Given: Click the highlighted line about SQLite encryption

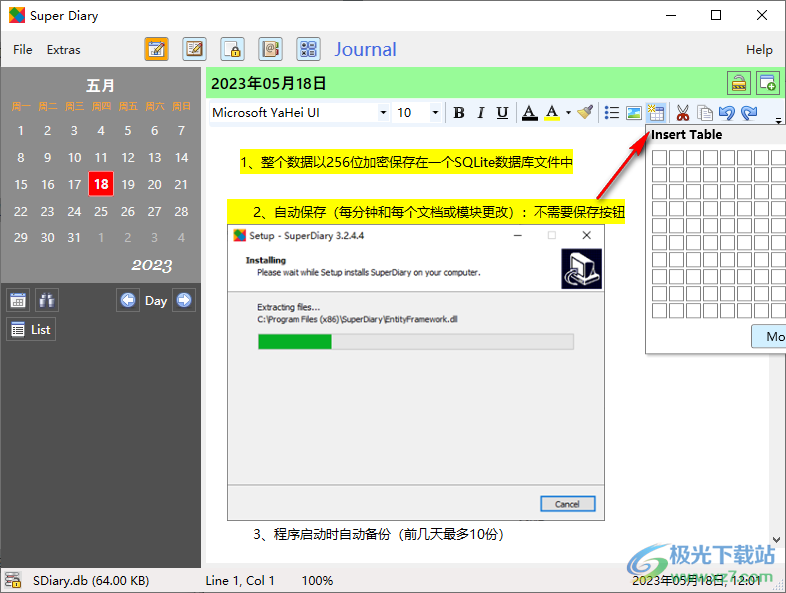Looking at the screenshot, I should 407,162.
